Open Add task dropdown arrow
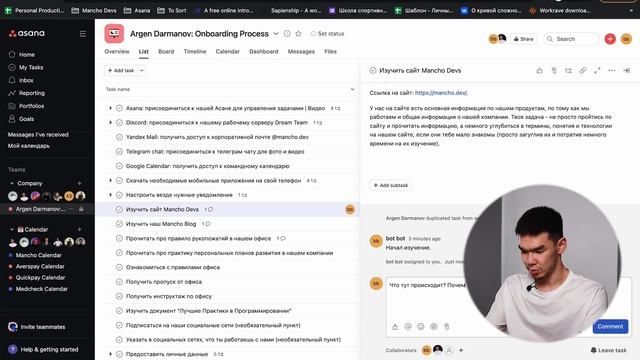The width and height of the screenshot is (640, 360). pos(142,71)
